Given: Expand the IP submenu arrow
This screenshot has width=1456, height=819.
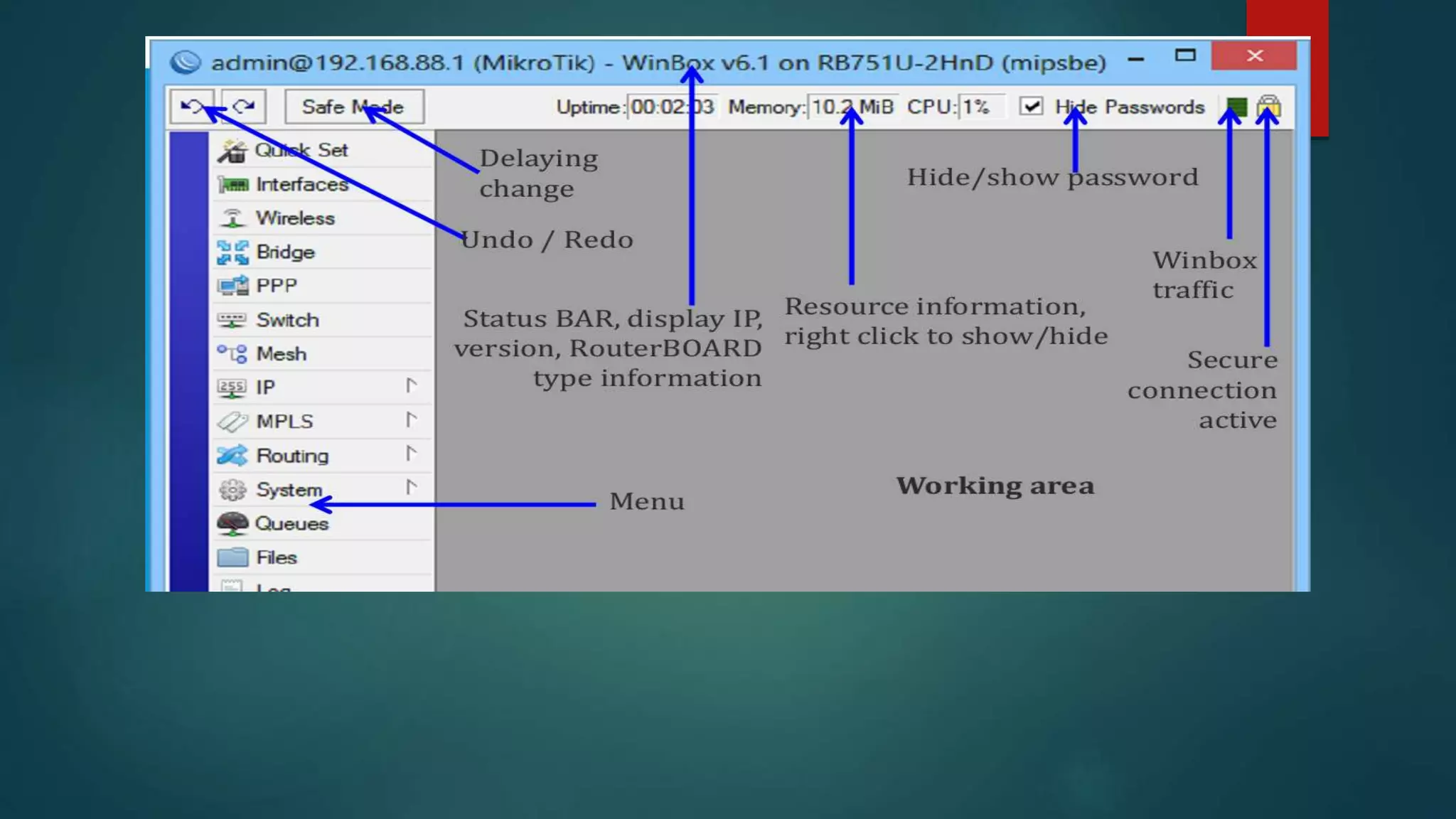Looking at the screenshot, I should (411, 386).
